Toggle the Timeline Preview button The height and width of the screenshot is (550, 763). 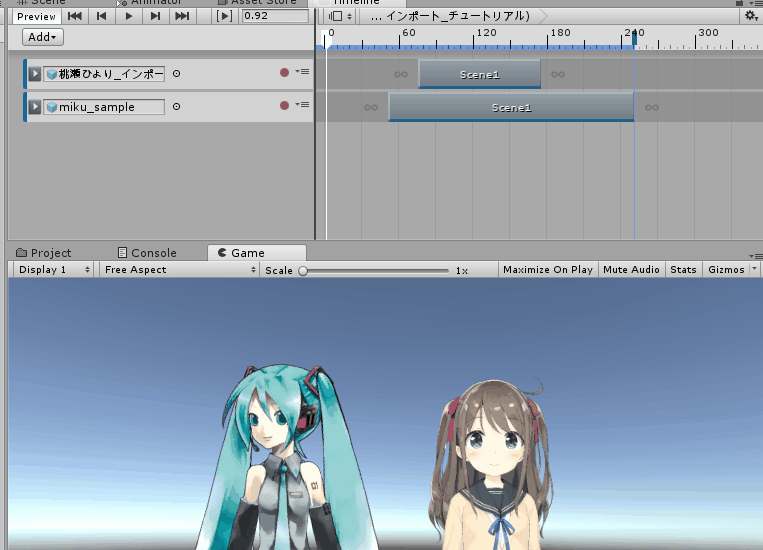click(36, 17)
